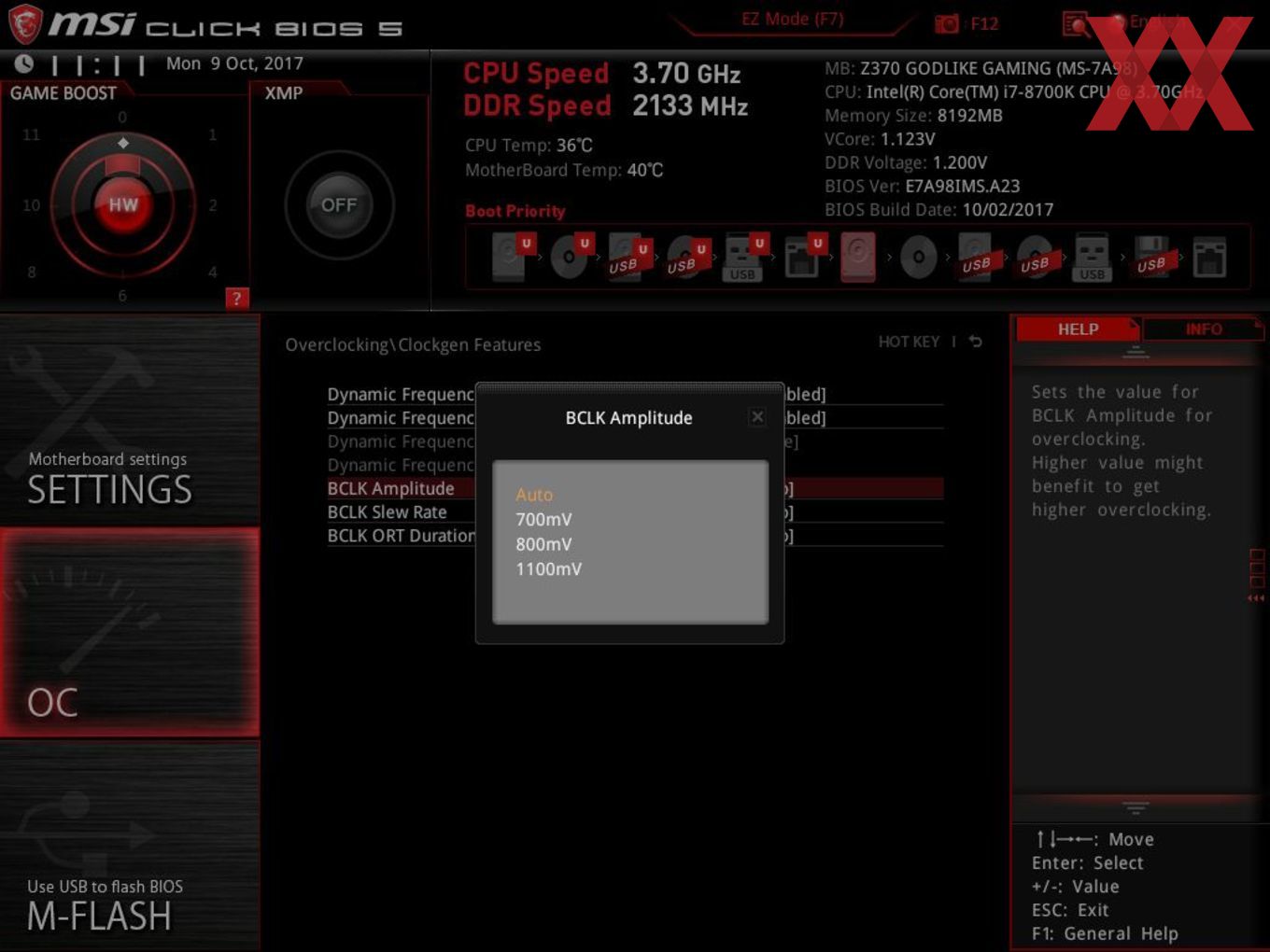Choose Auto in BCLK Amplitude list
Viewport: 1270px width, 952px height.
tap(534, 495)
